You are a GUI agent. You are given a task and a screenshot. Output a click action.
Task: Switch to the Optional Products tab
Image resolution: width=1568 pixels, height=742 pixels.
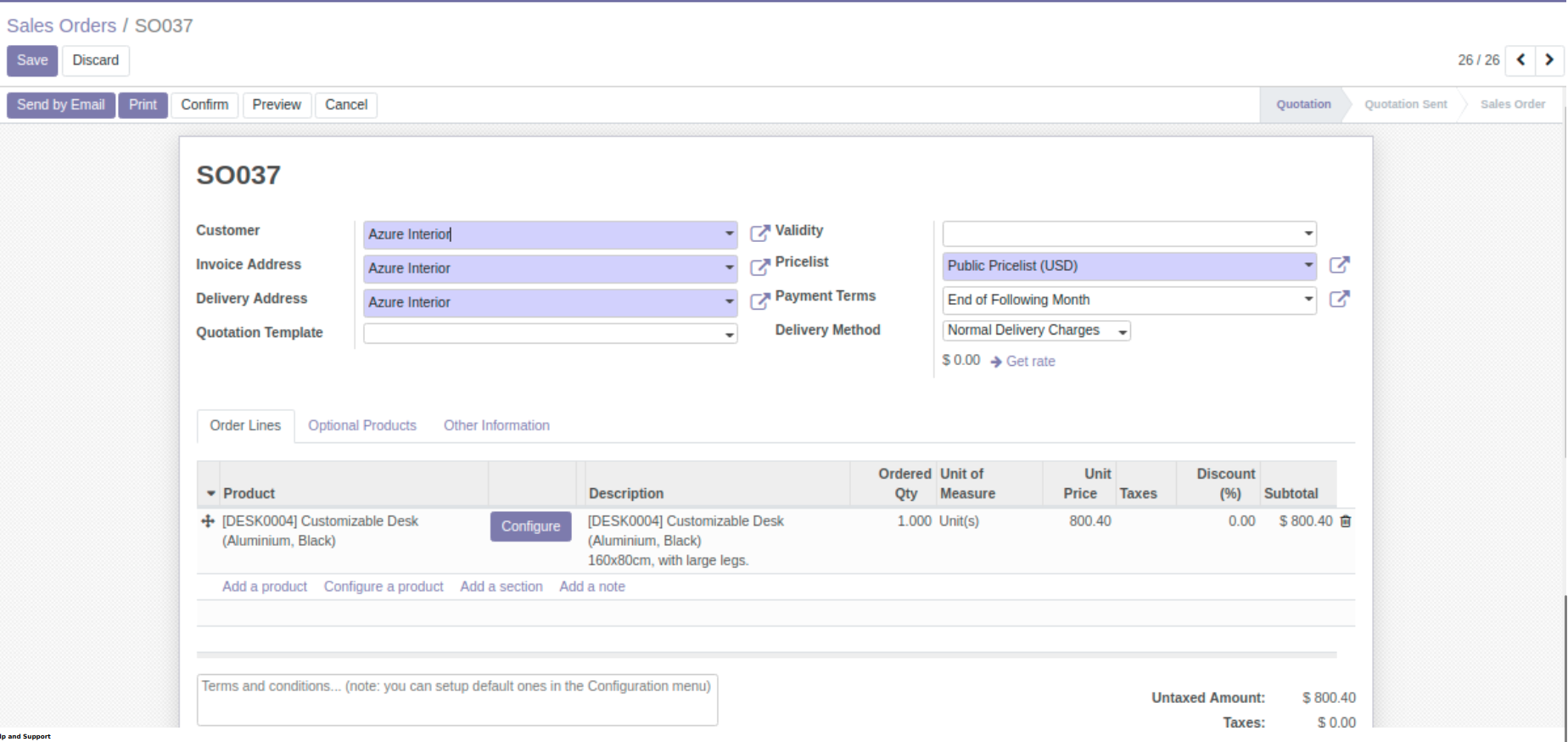tap(362, 425)
